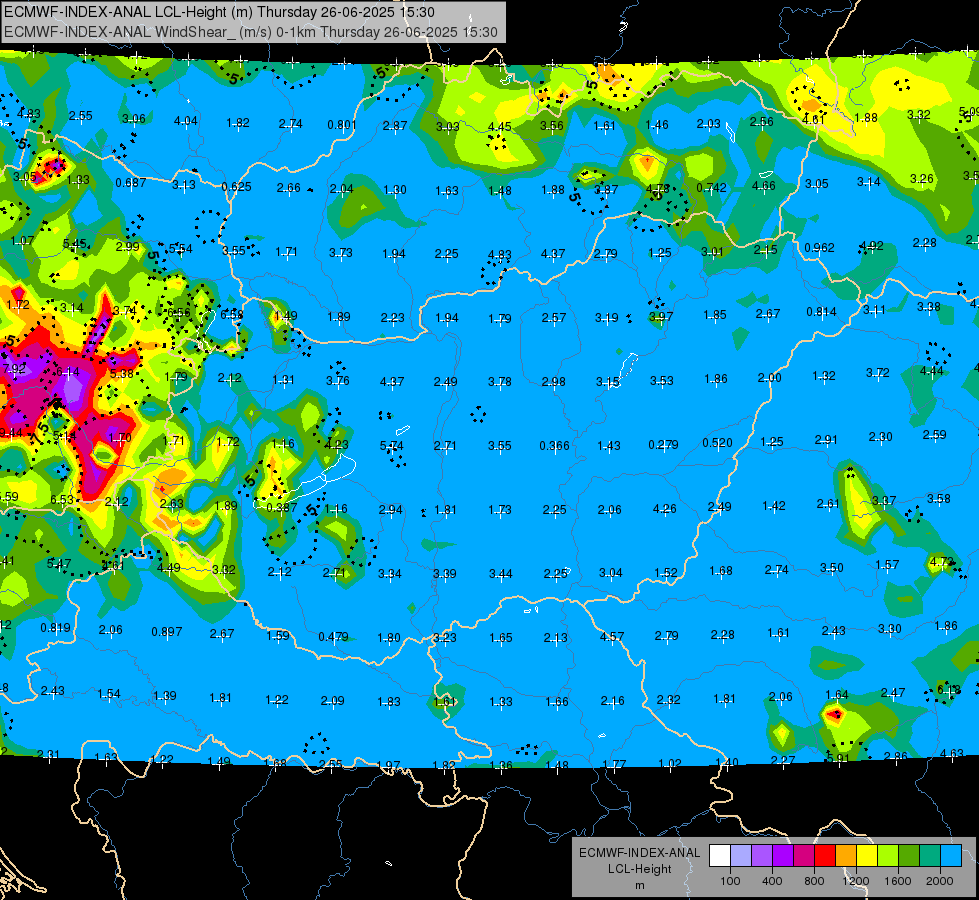Screen dimensions: 979x900
Task: Click the wind shear value 0.819
Action: (56, 628)
